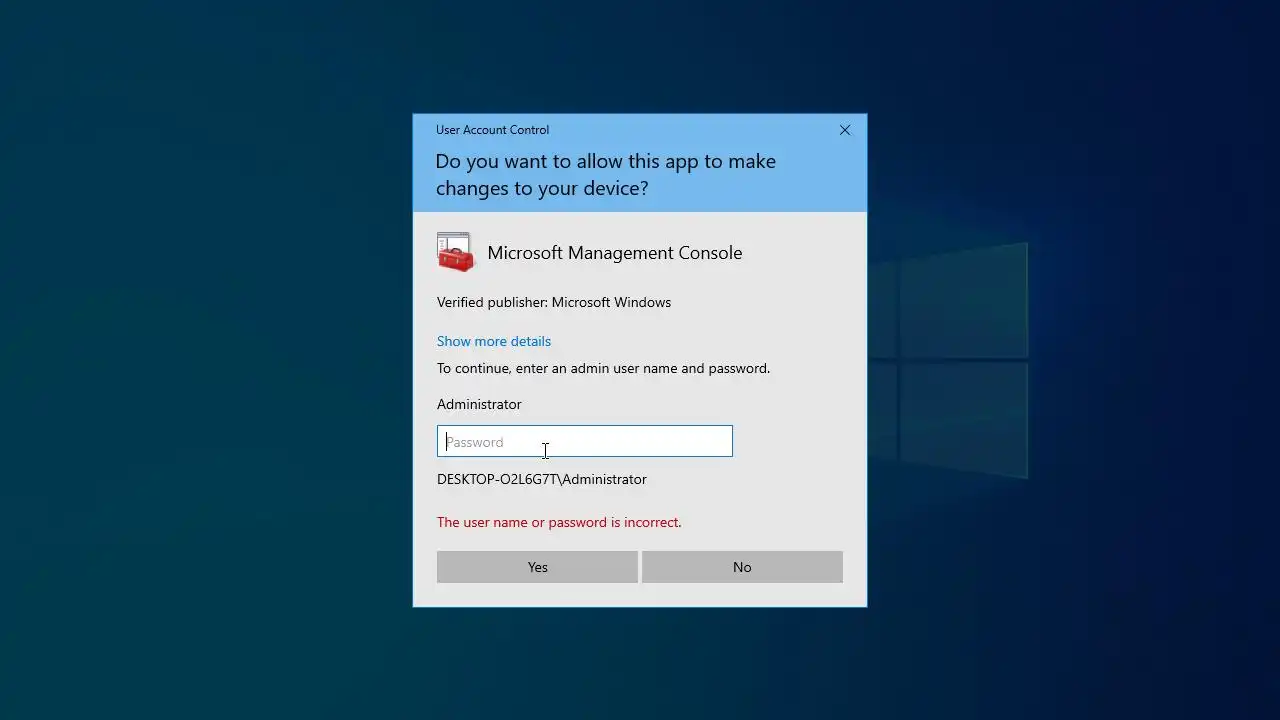The image size is (1280, 720).
Task: Click the Verified publisher: Microsoft Windows text
Action: click(554, 302)
